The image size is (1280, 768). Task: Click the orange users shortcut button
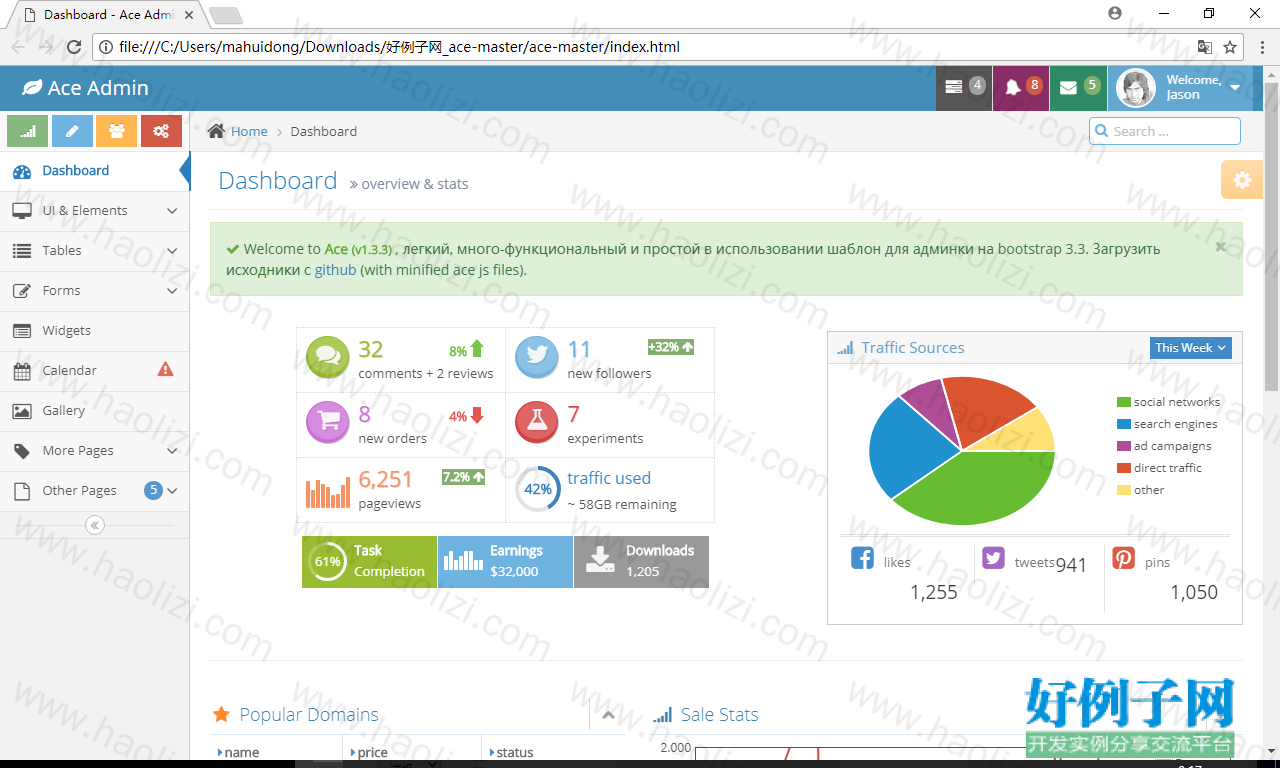tap(117, 131)
